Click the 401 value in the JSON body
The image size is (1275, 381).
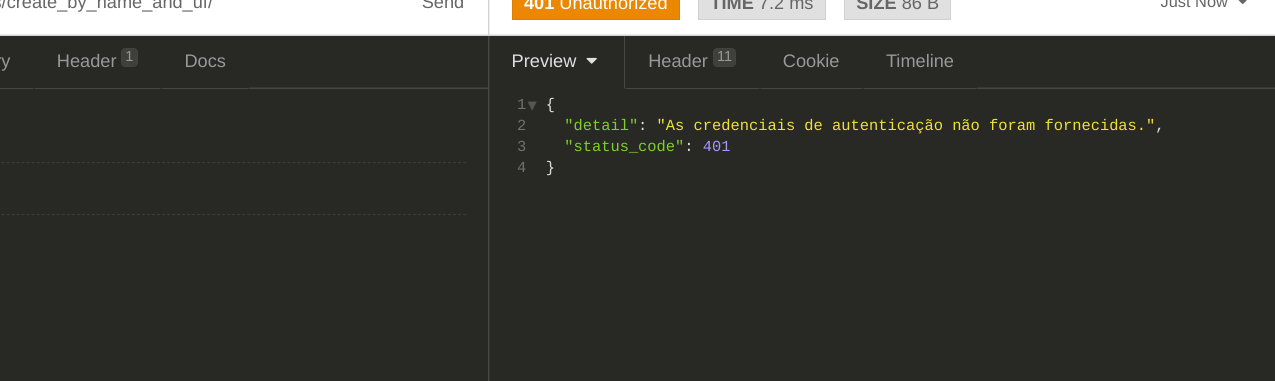[717, 146]
